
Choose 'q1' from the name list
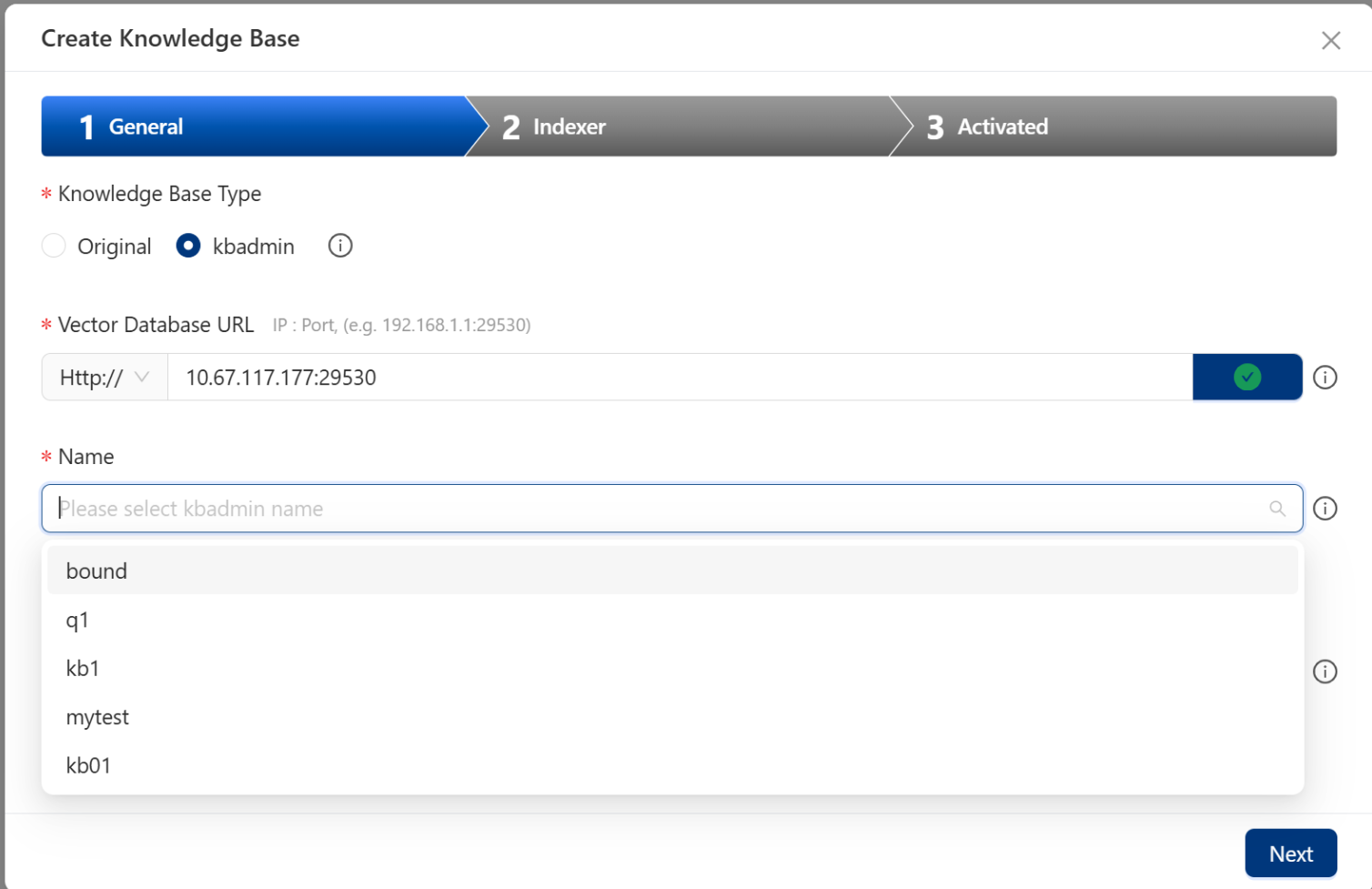77,621
